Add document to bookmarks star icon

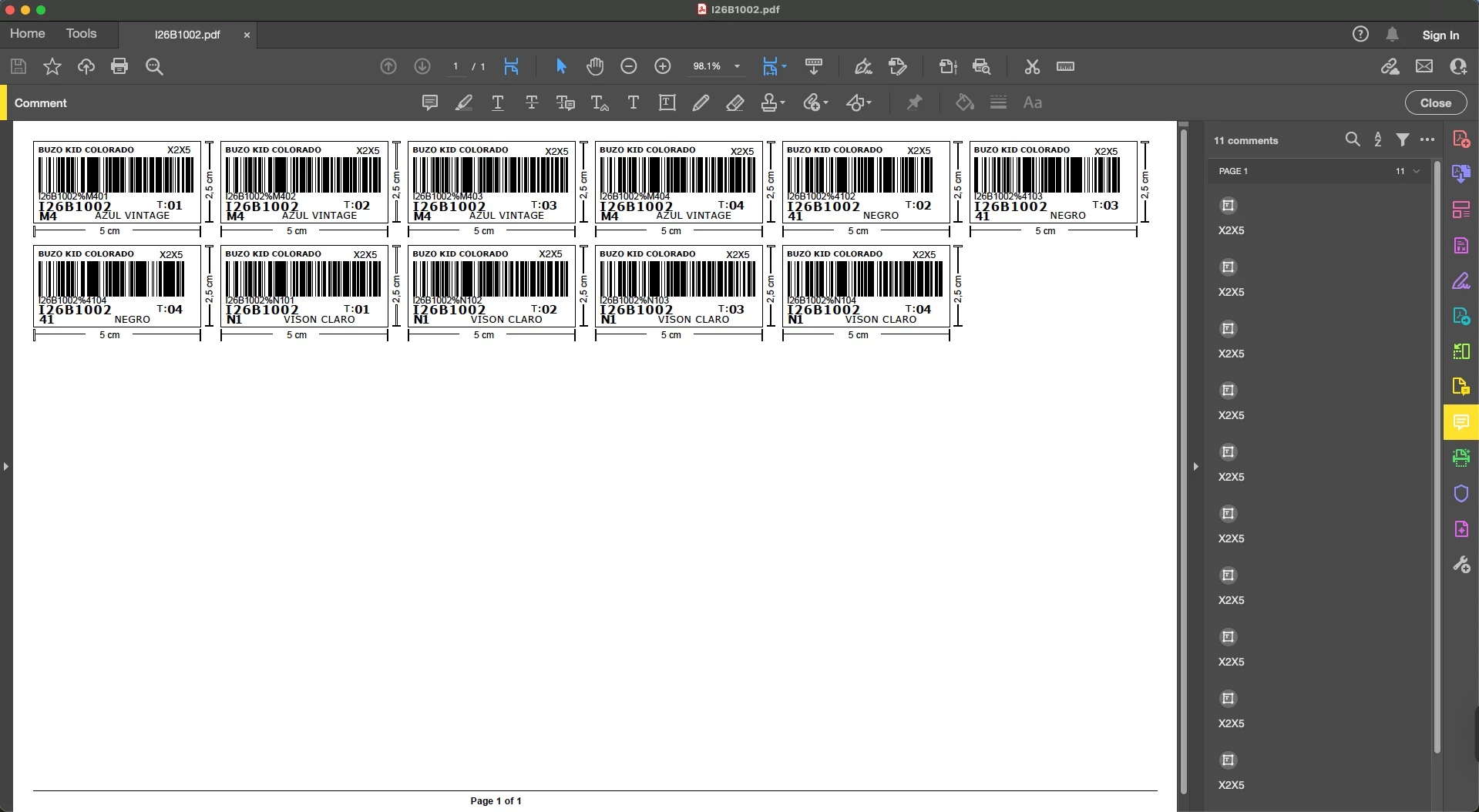click(x=52, y=66)
